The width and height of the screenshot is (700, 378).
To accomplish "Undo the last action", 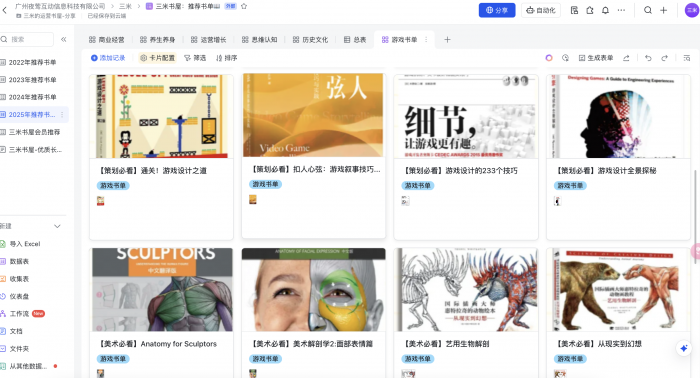I will click(x=648, y=58).
